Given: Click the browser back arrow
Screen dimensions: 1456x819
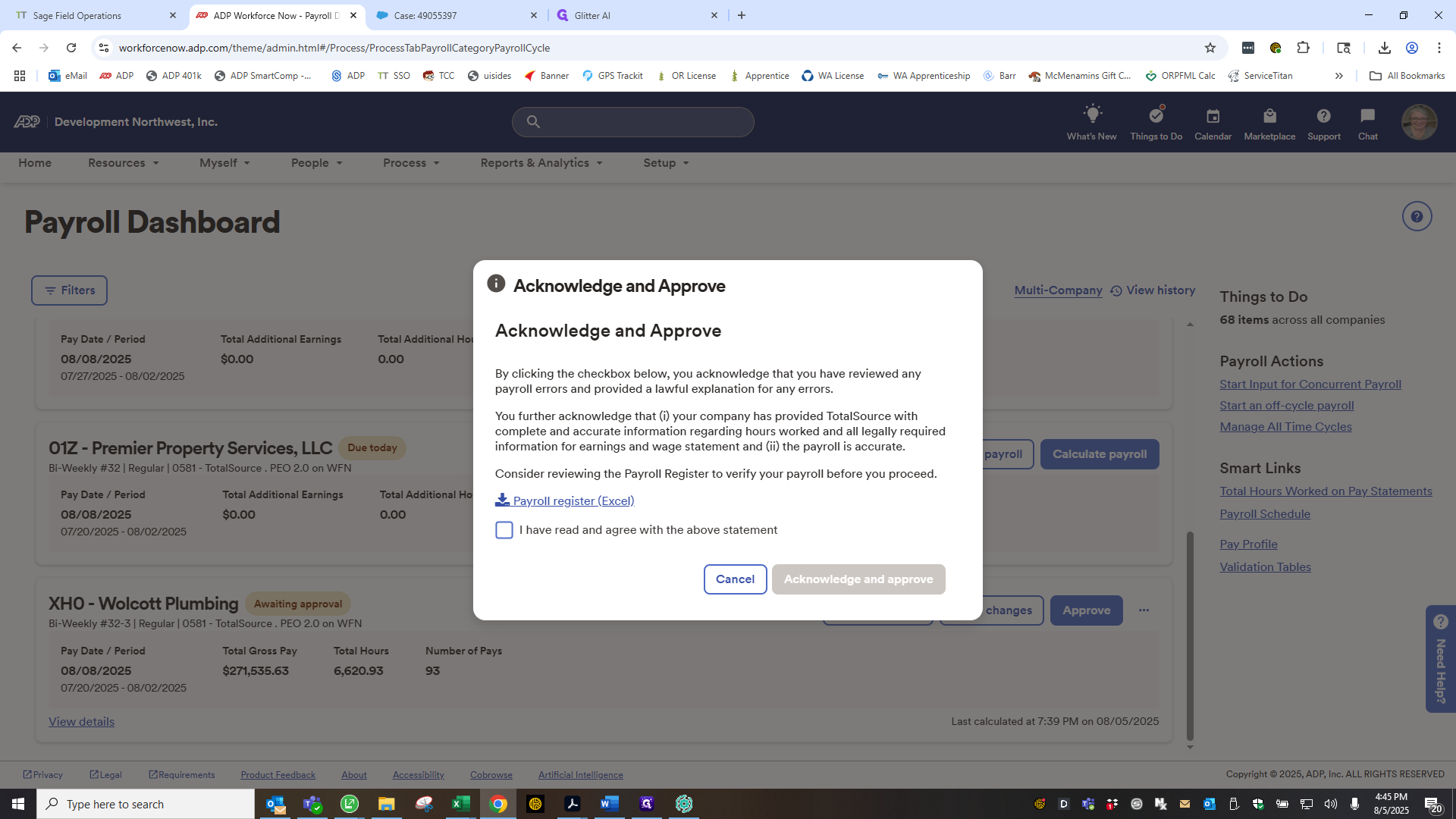Looking at the screenshot, I should tap(17, 48).
